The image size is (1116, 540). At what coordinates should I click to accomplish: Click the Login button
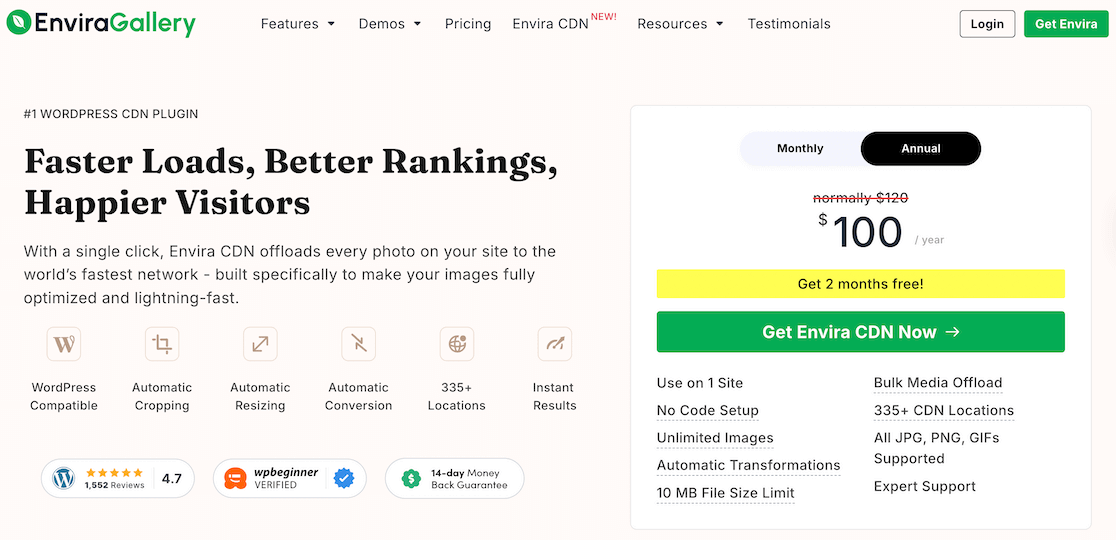[987, 24]
